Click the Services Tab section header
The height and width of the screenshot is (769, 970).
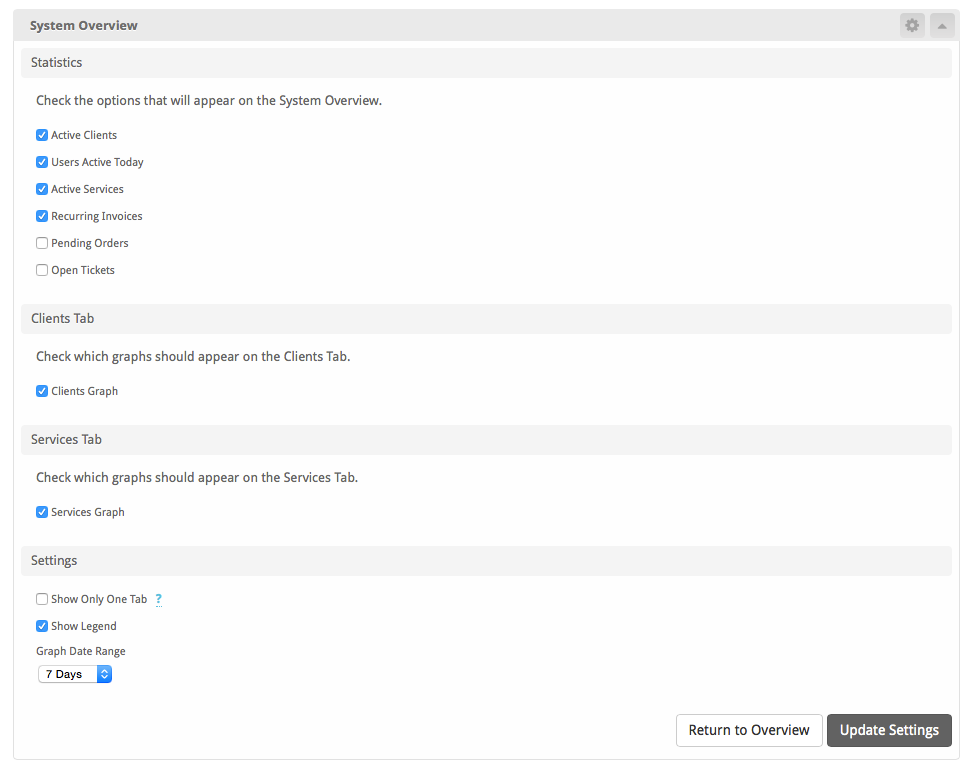point(66,439)
